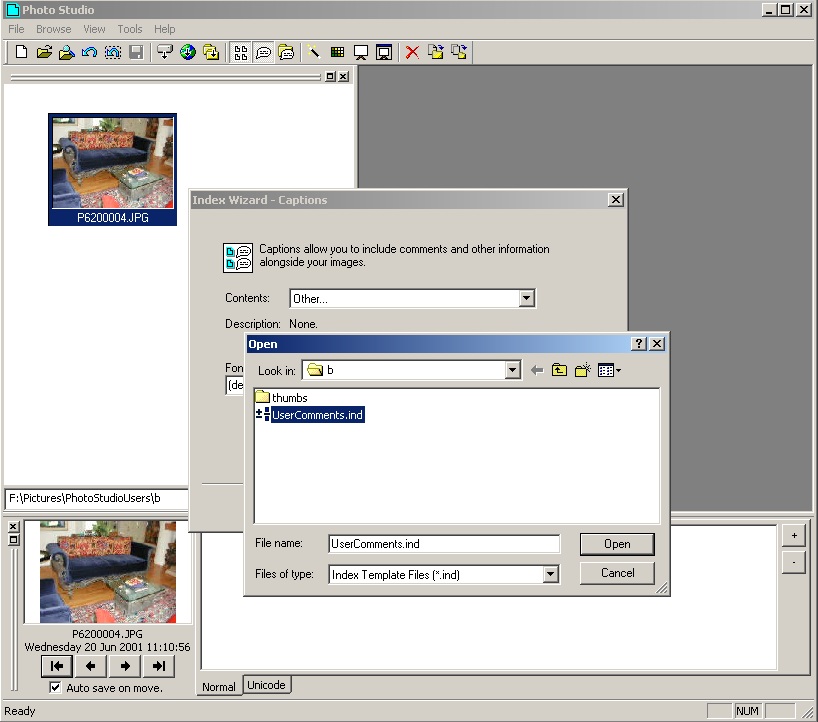The image size is (818, 722).
Task: Click the Open button in dialog
Action: click(x=617, y=544)
